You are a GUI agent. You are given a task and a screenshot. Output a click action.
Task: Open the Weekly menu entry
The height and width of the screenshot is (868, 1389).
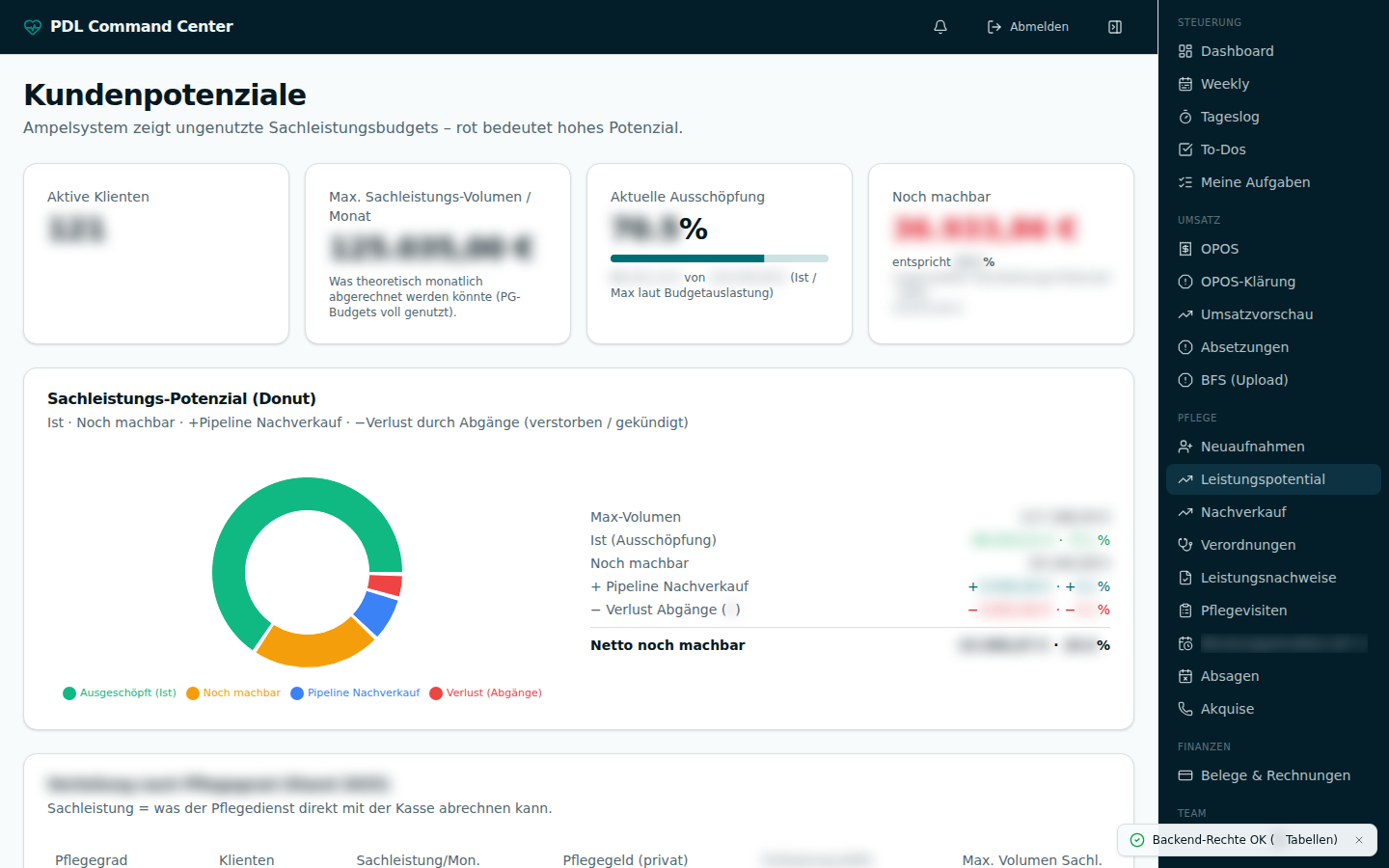1273,84
